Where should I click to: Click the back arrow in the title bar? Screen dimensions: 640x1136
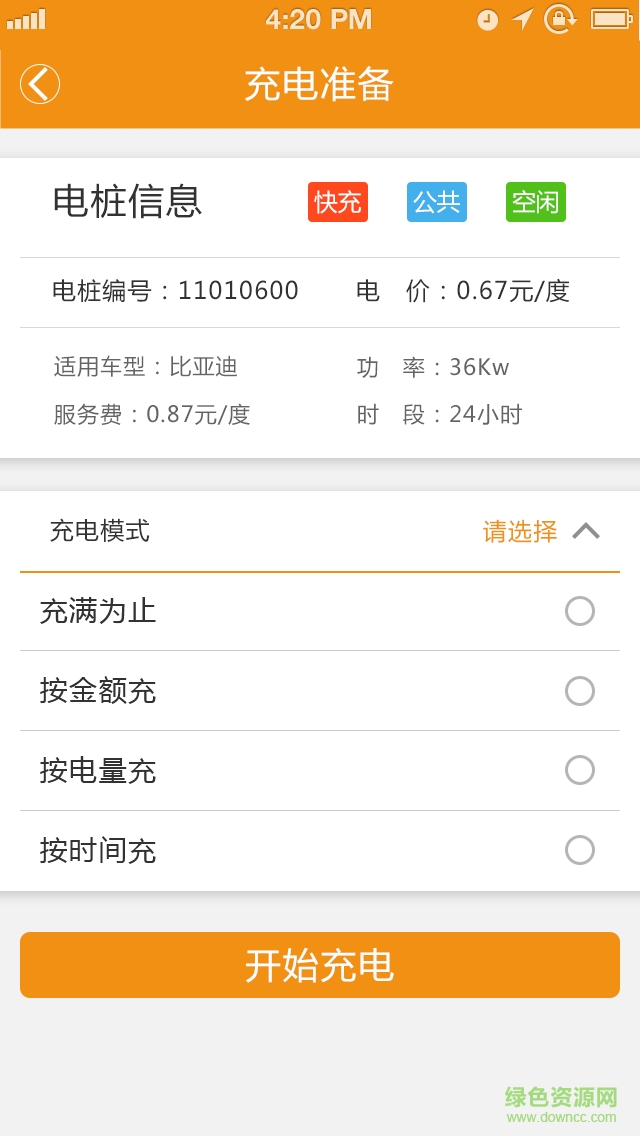[40, 84]
